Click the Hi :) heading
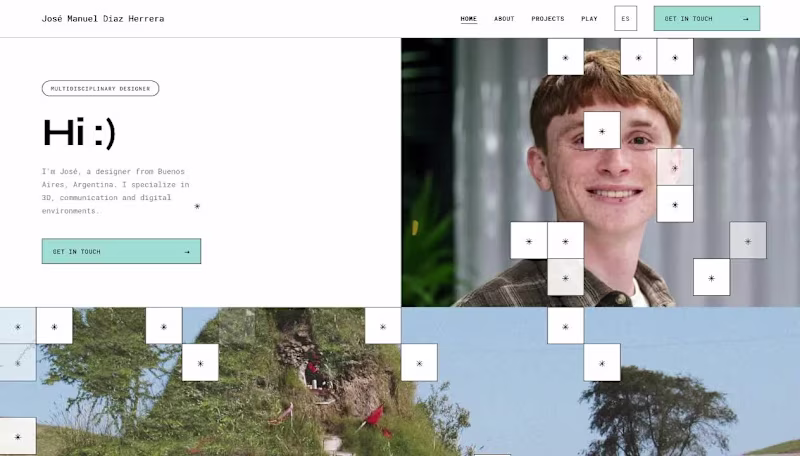This screenshot has width=800, height=456. 79,133
